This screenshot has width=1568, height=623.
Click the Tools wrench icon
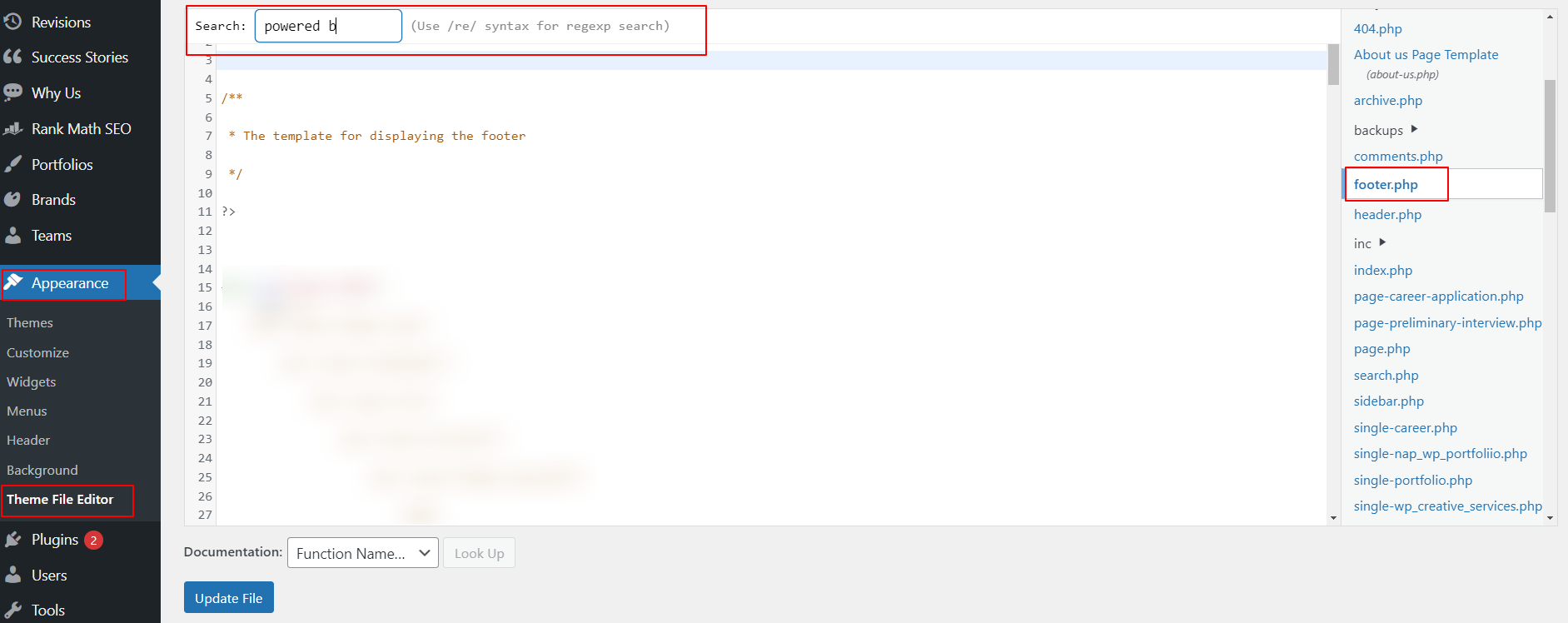[x=12, y=610]
